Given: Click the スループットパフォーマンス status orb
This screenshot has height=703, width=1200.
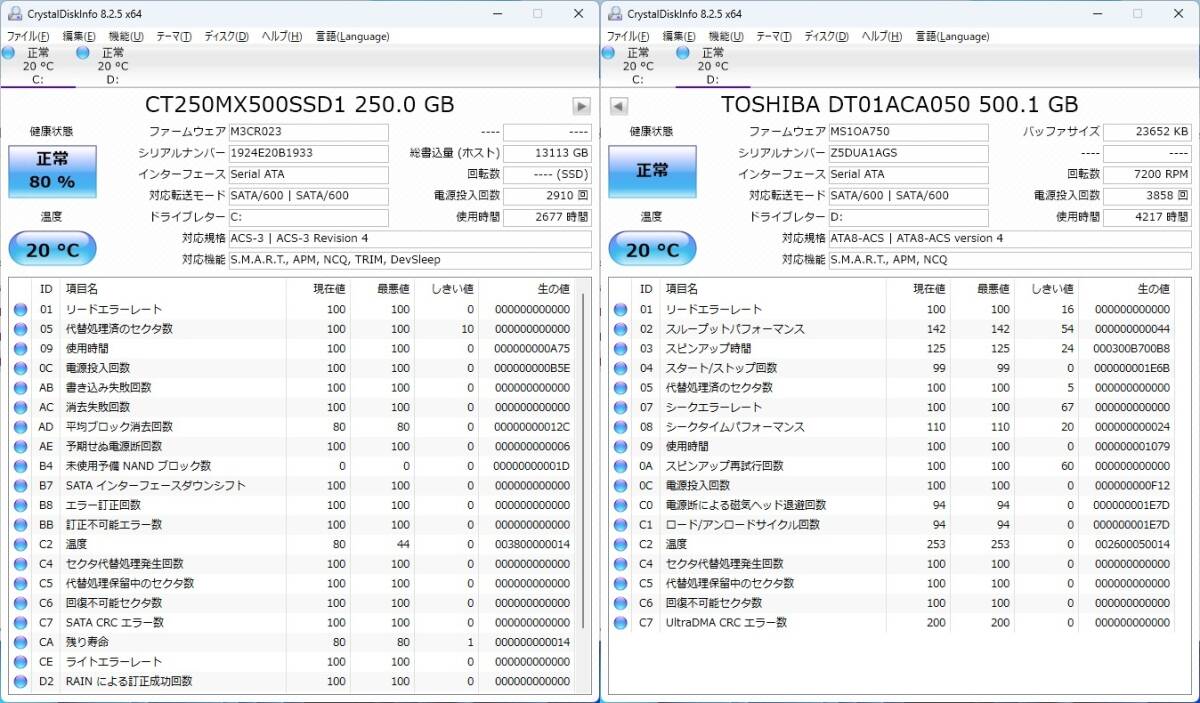Looking at the screenshot, I should (621, 329).
